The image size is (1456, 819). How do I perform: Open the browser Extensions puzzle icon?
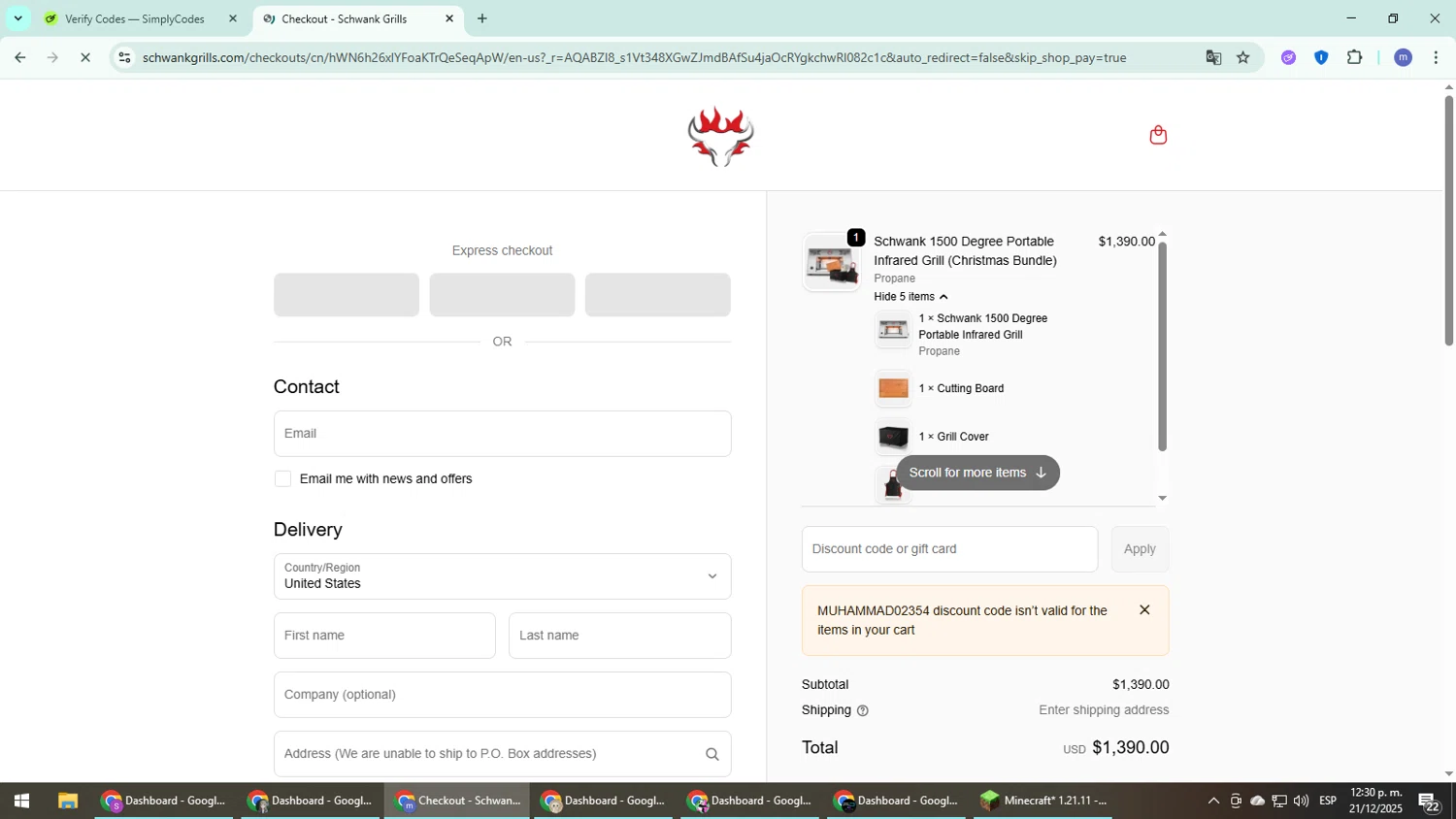(1354, 57)
